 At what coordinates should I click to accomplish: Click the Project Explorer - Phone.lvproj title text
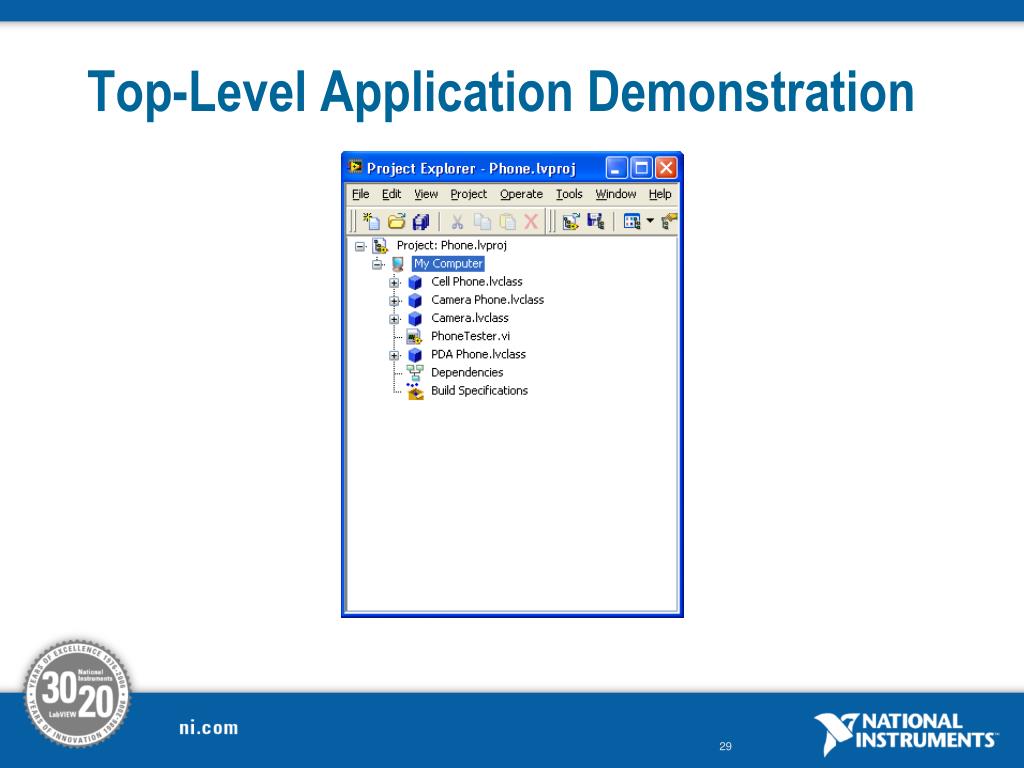(x=471, y=168)
